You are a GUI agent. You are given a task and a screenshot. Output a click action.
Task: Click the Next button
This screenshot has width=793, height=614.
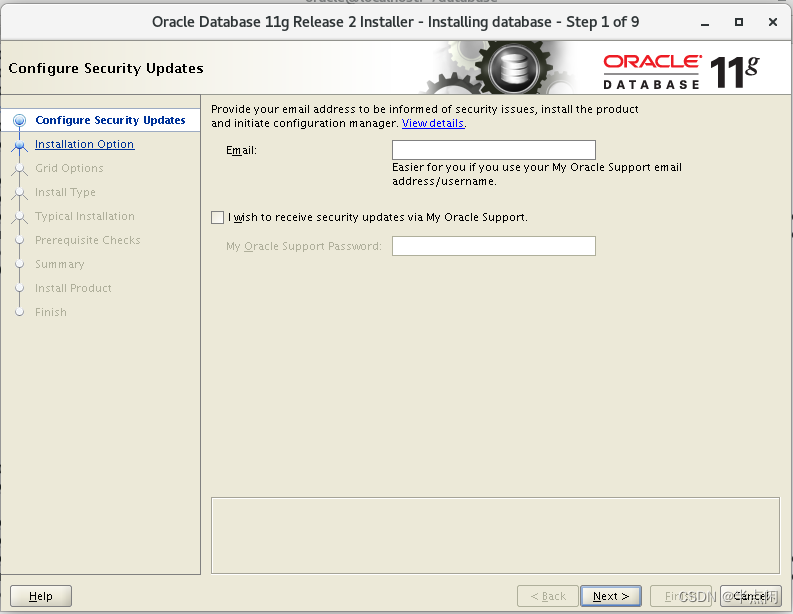click(611, 596)
